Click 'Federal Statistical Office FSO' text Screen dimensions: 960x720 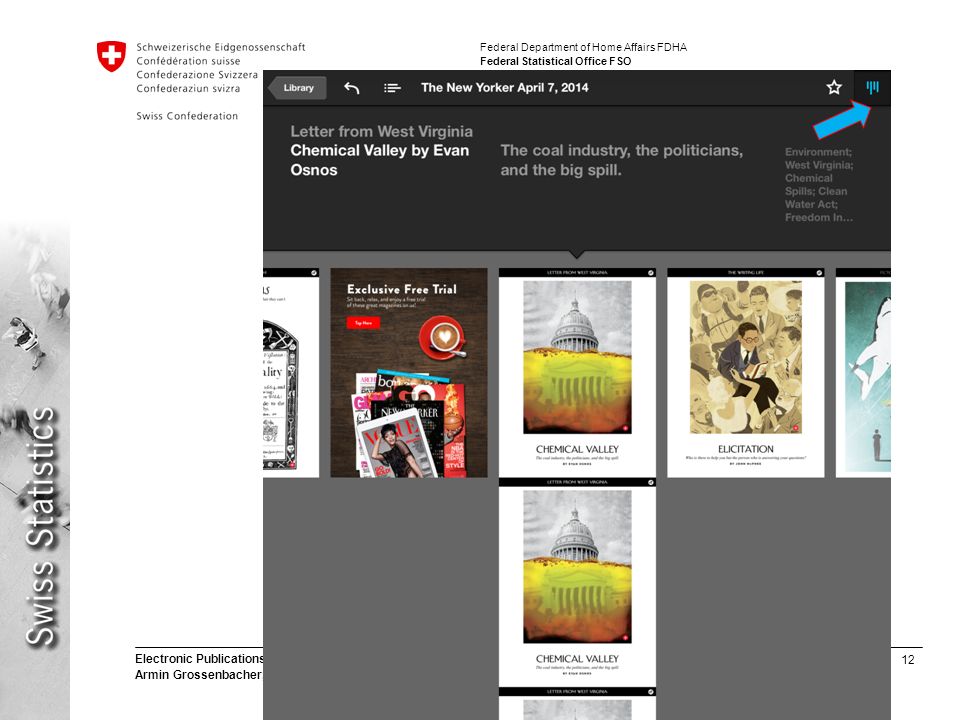point(555,61)
